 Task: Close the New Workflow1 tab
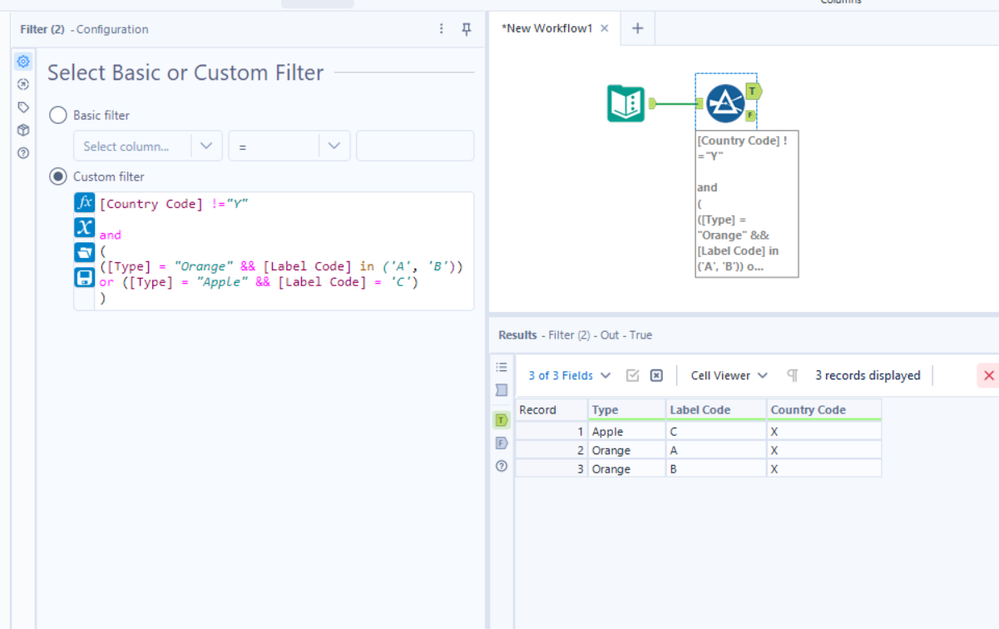tap(605, 29)
